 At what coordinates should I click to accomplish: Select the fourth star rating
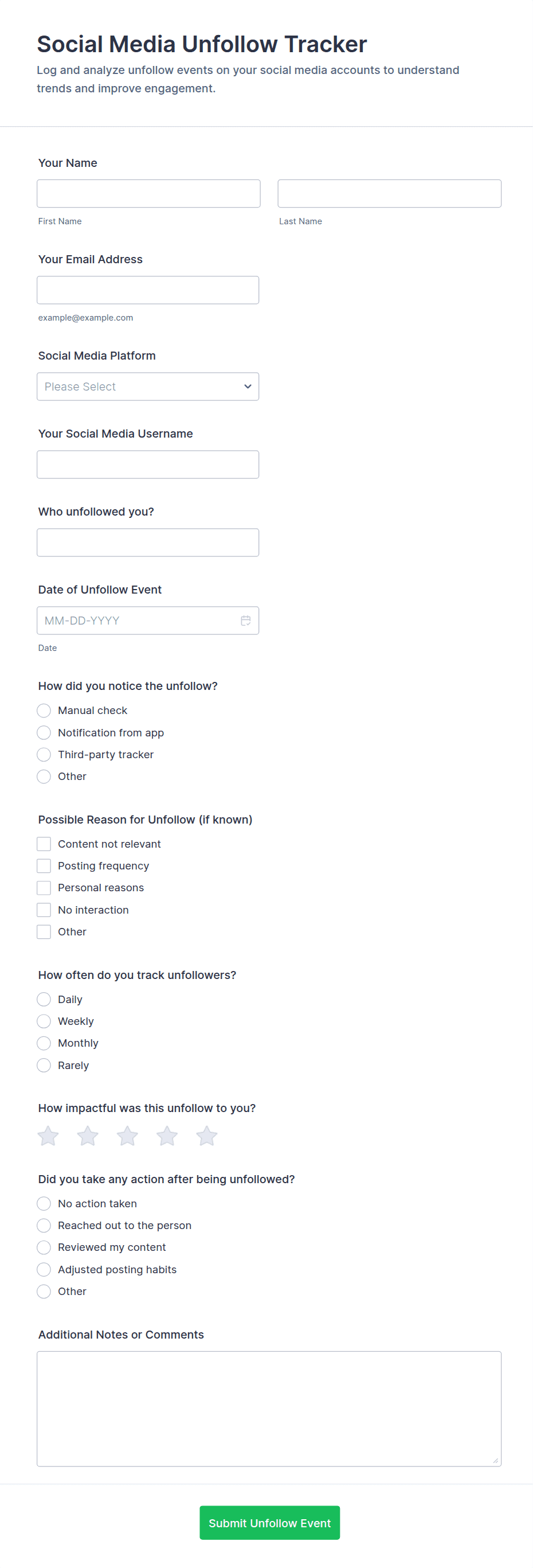coord(167,1136)
